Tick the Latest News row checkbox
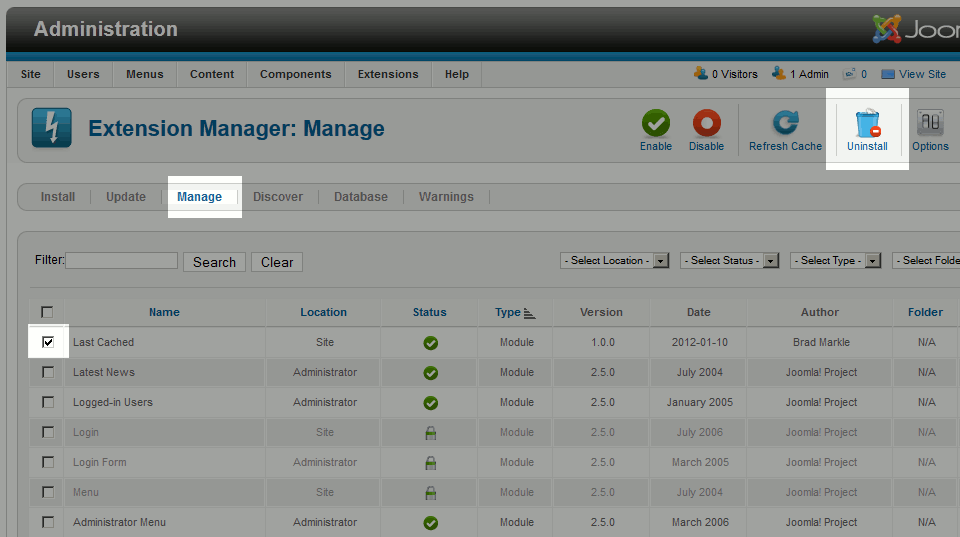960x537 pixels. tap(48, 372)
